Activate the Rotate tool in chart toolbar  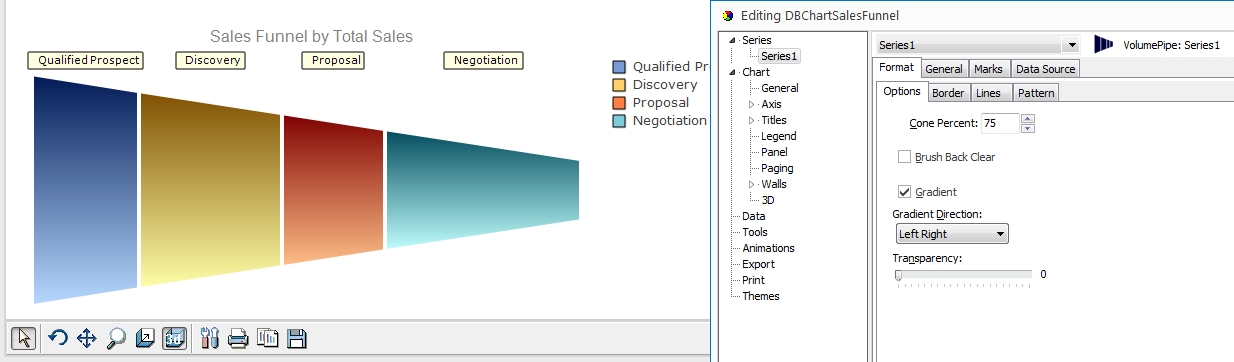point(58,338)
